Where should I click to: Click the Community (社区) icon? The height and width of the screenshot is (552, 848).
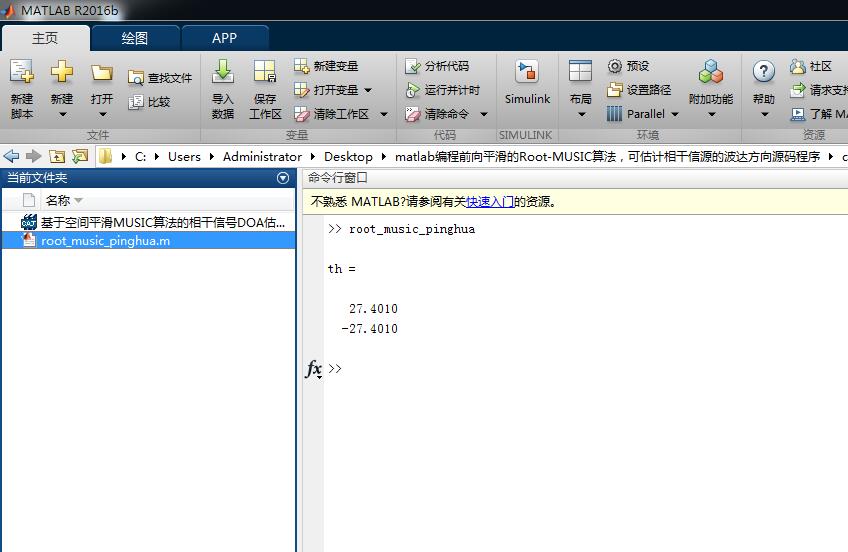[x=798, y=66]
